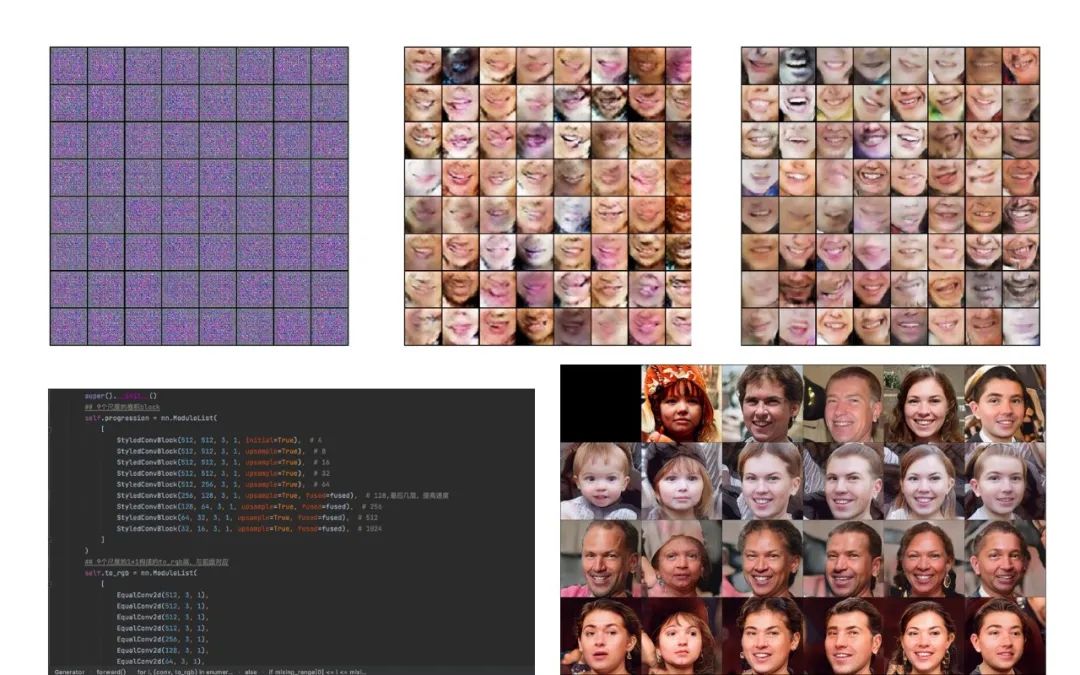1080x675 pixels.
Task: Click the EqualConv2d(128, 3, 1) line
Action: coord(162,650)
